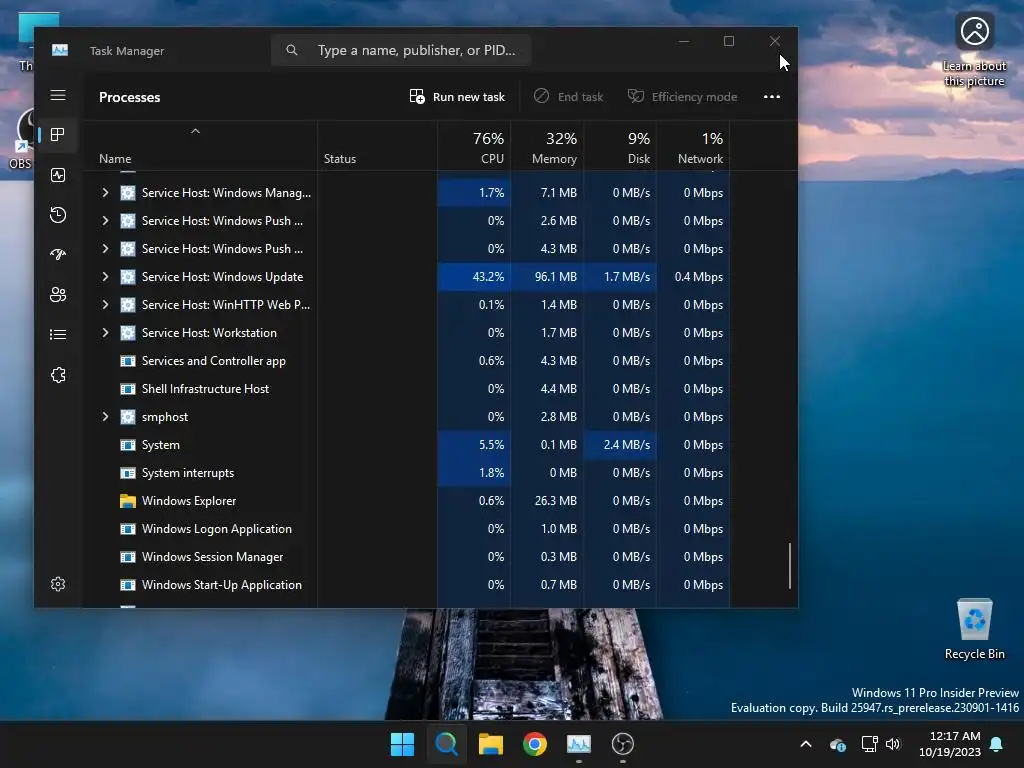Image resolution: width=1024 pixels, height=768 pixels.
Task: Expand the smphost process
Action: (x=105, y=417)
